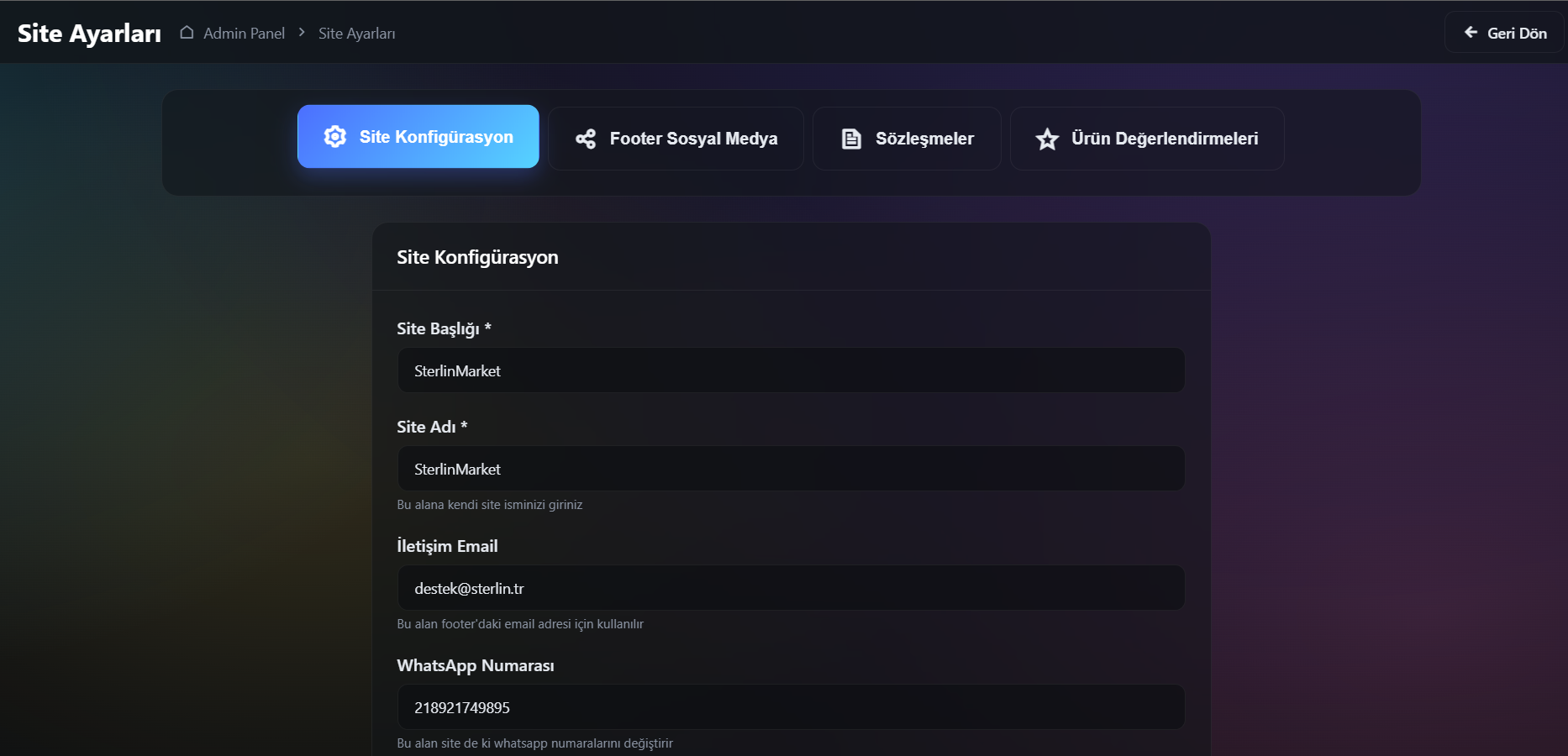
Task: Select the Site Konfigürasyon tab
Action: point(418,137)
